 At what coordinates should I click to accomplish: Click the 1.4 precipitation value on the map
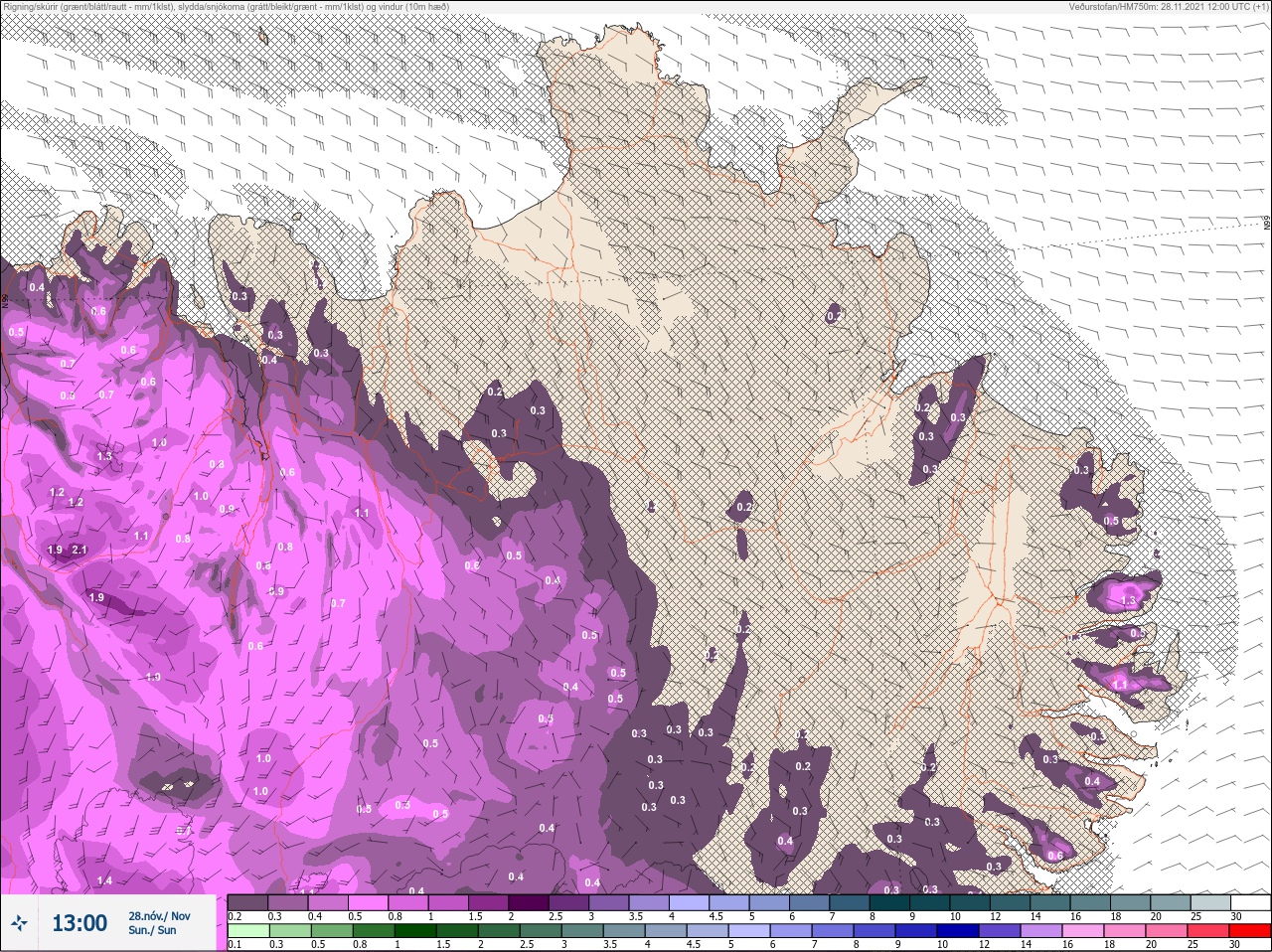[x=104, y=880]
